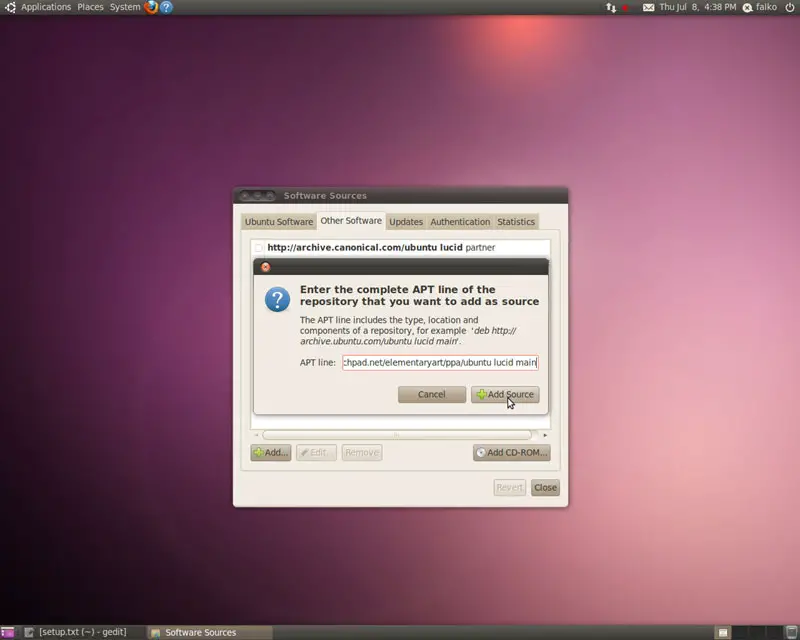
Task: Open the Places menu
Action: [90, 7]
